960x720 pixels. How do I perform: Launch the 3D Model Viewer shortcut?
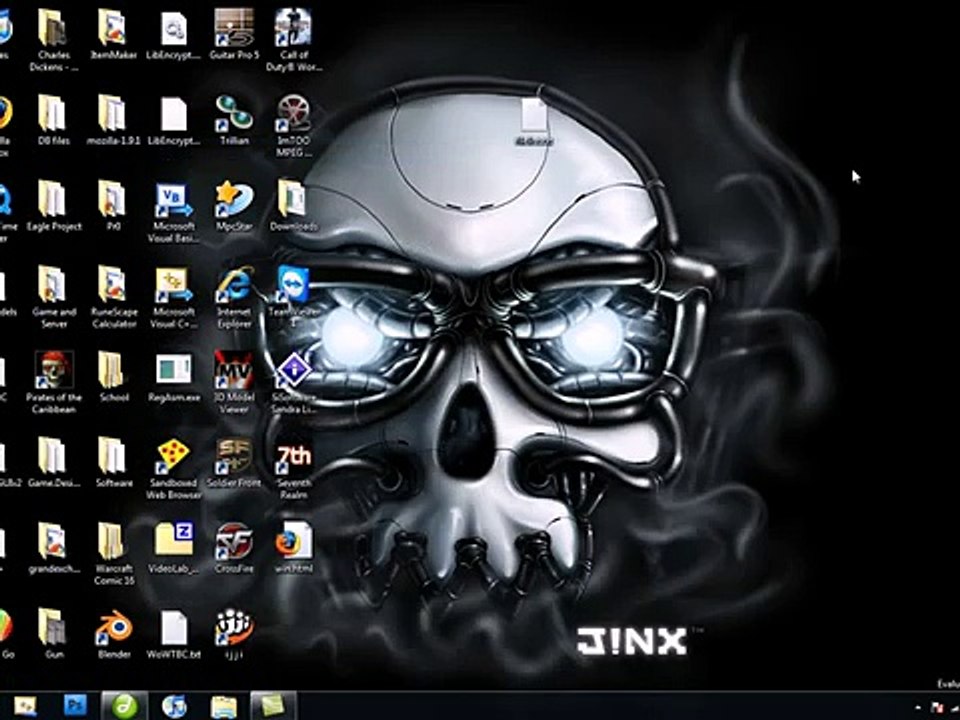pyautogui.click(x=234, y=381)
